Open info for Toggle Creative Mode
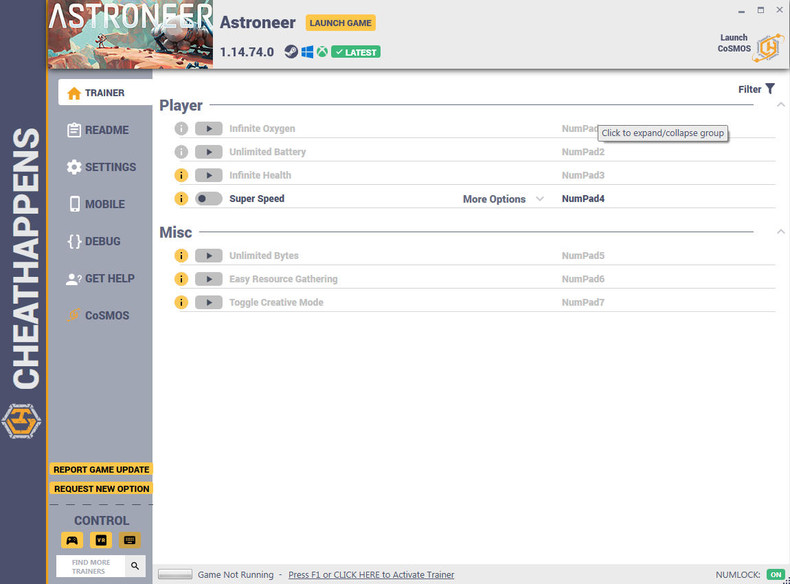 [x=181, y=302]
